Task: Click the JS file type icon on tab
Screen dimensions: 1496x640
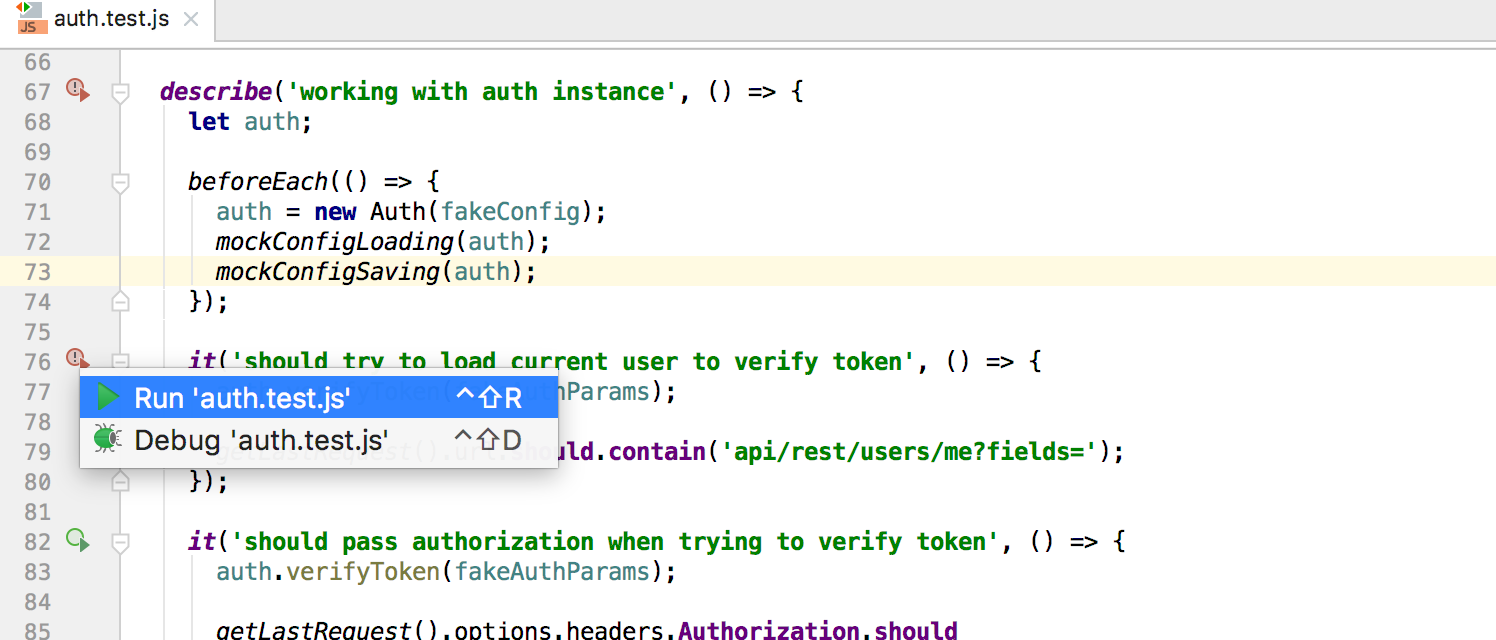Action: (x=28, y=19)
